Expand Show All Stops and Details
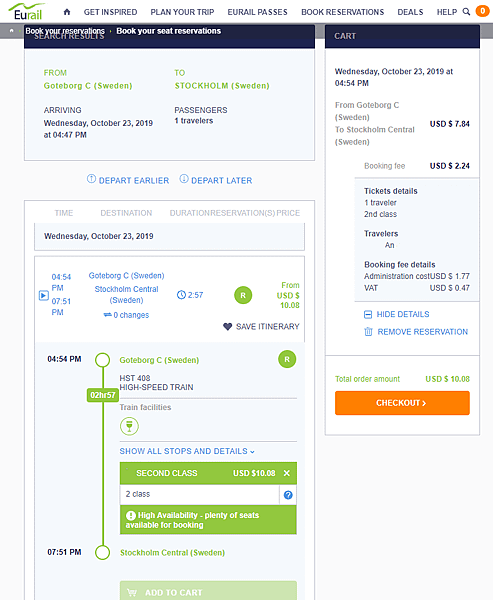The height and width of the screenshot is (600, 493). pos(187,451)
